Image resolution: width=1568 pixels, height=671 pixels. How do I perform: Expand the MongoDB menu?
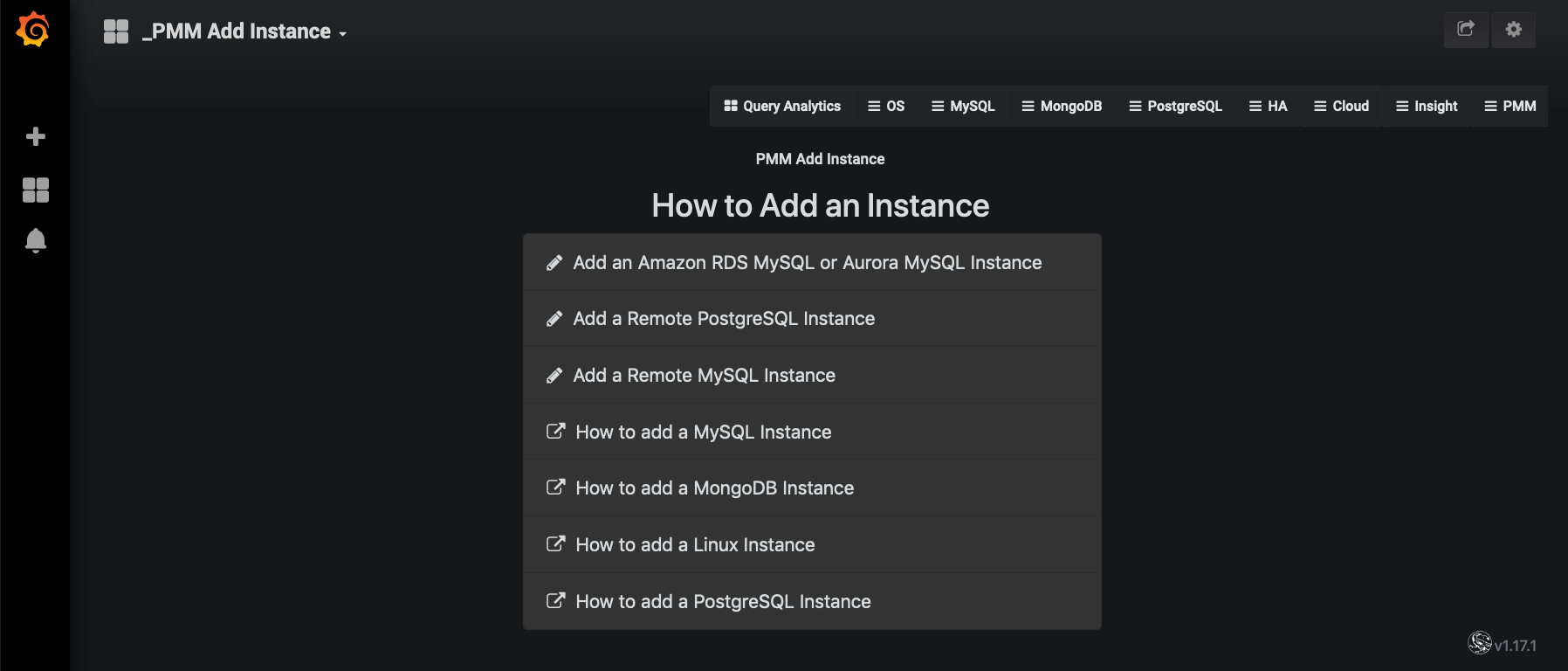pyautogui.click(x=1062, y=106)
